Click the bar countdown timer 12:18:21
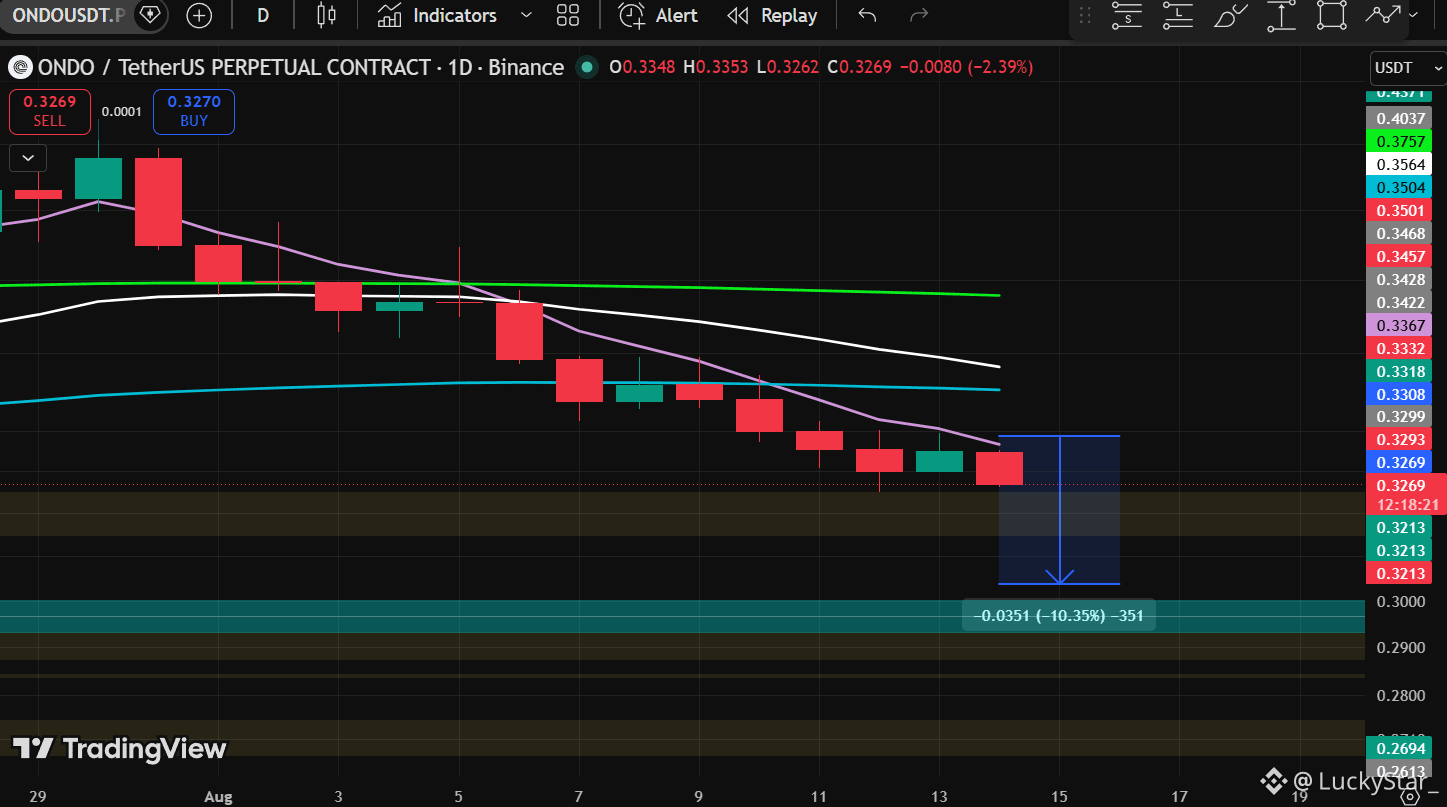1447x807 pixels. pos(1407,505)
